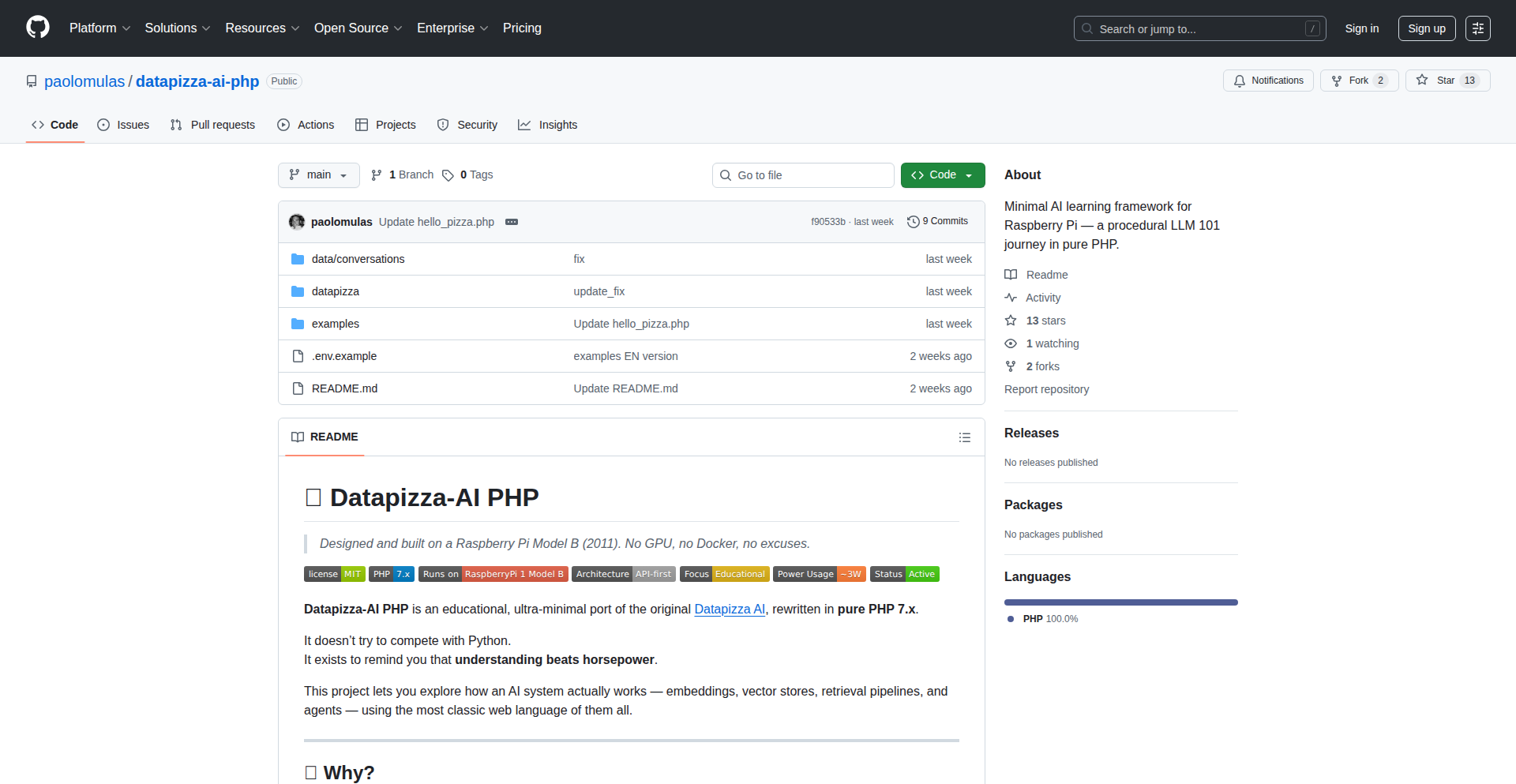Select Pricing in the top menu
1516x784 pixels.
pyautogui.click(x=521, y=28)
